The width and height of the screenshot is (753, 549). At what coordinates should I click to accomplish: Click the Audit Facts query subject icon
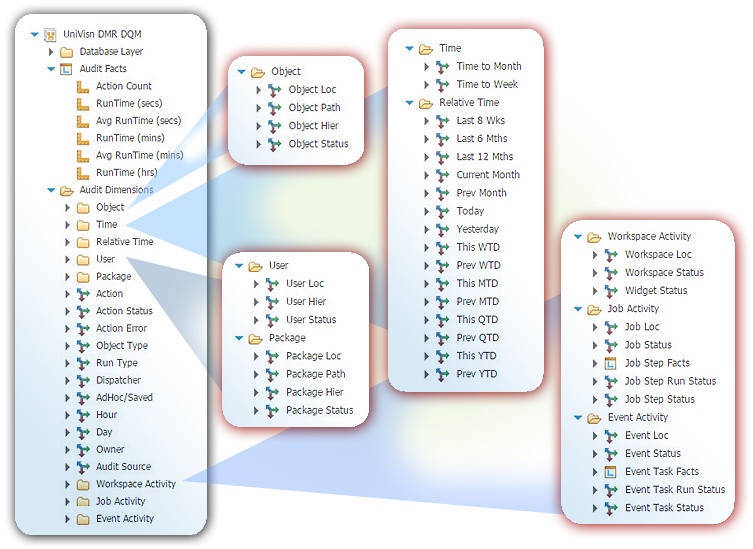coord(66,69)
